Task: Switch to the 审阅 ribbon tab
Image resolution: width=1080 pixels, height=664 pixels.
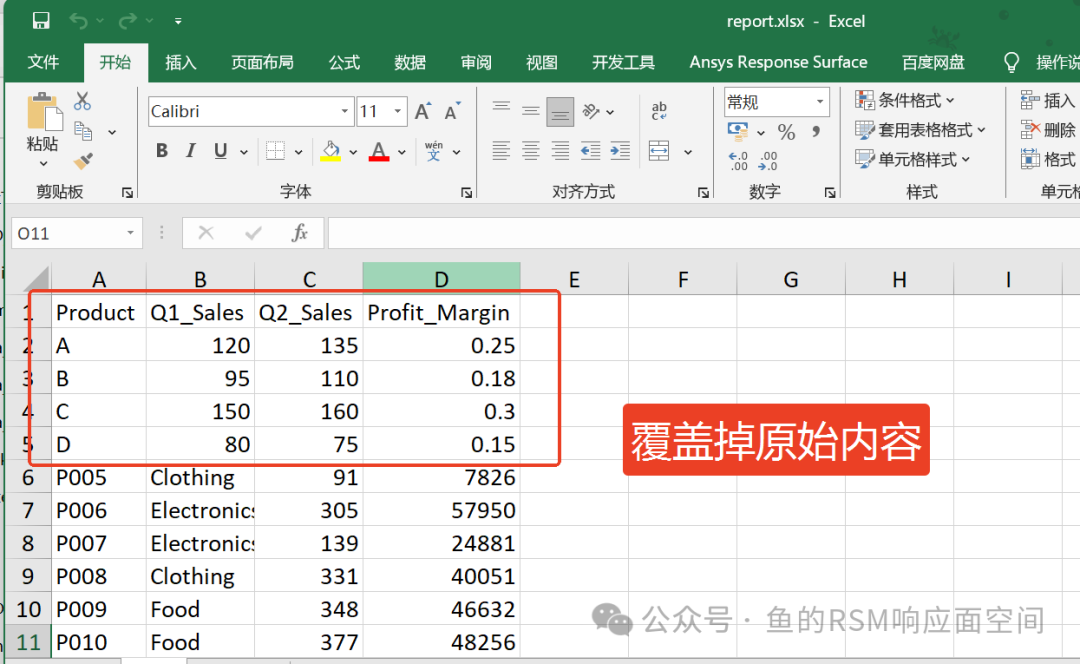Action: coord(476,62)
